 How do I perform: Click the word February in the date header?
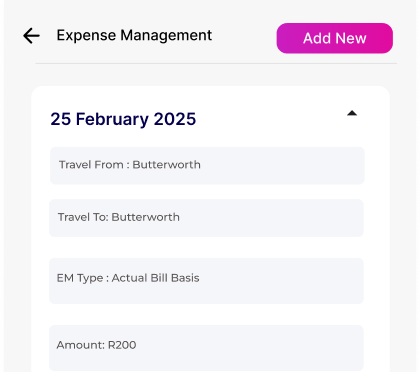click(112, 119)
